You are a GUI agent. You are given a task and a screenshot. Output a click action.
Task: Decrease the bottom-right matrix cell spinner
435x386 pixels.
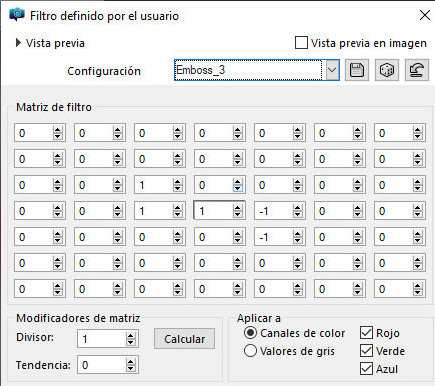pos(418,292)
